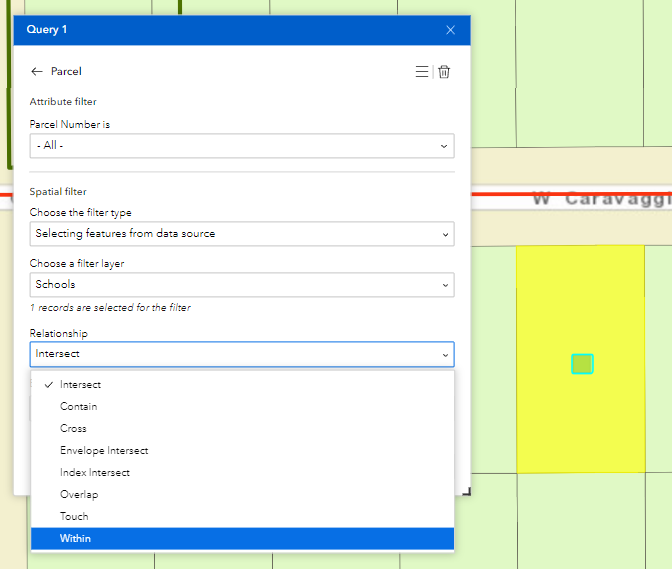Click the 'Attribute filter' label

tap(63, 102)
